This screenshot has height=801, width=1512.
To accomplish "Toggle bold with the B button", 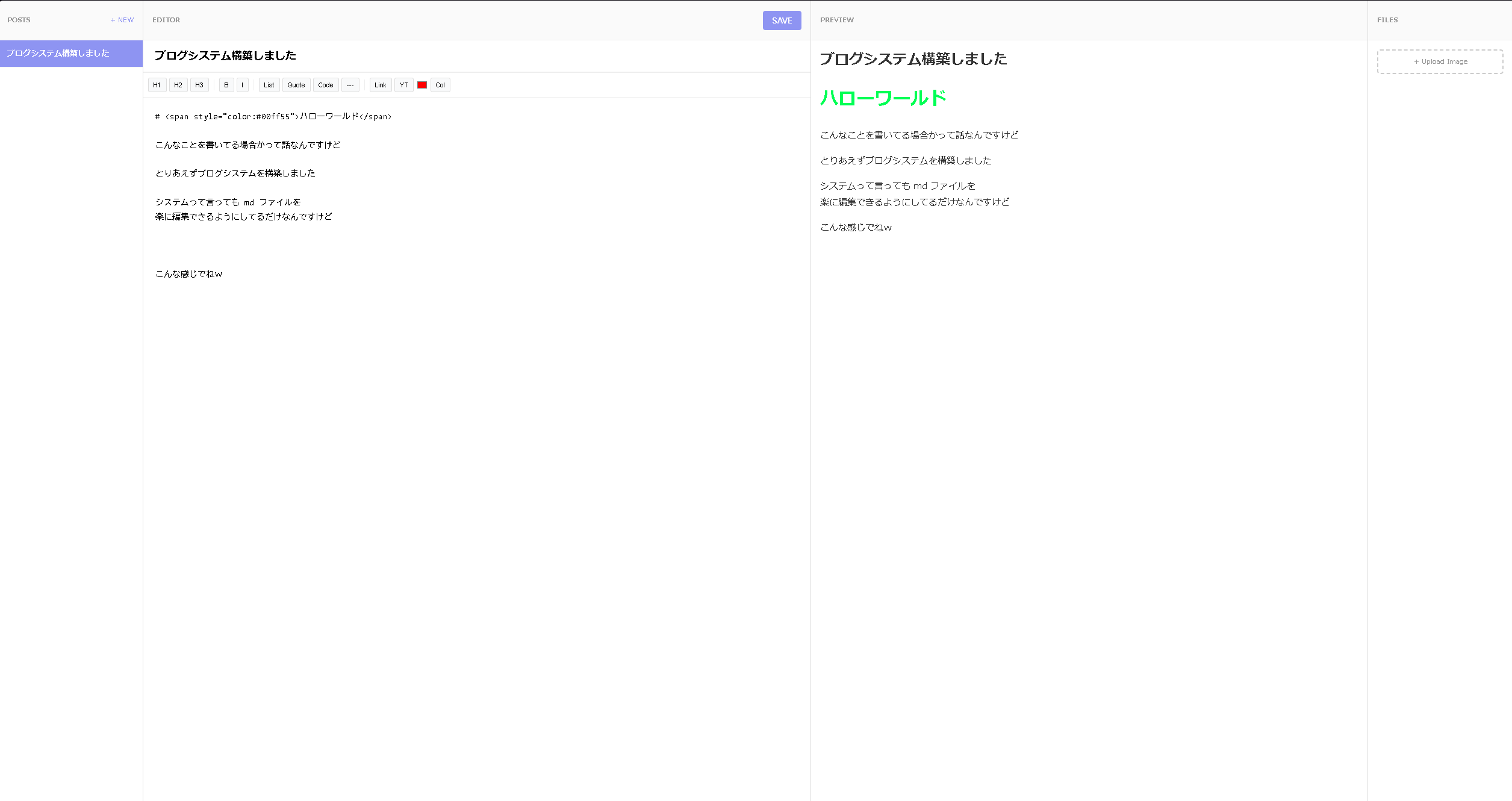I will (226, 85).
